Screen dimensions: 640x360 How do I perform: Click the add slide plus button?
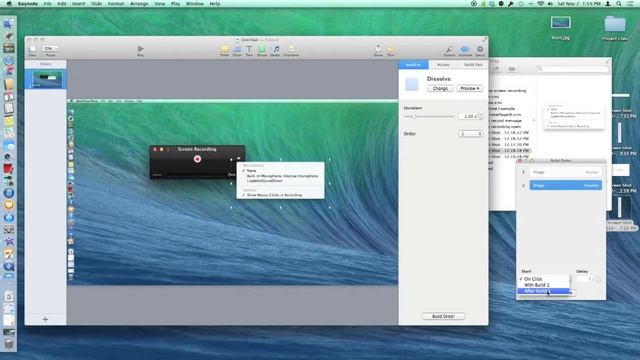45,319
